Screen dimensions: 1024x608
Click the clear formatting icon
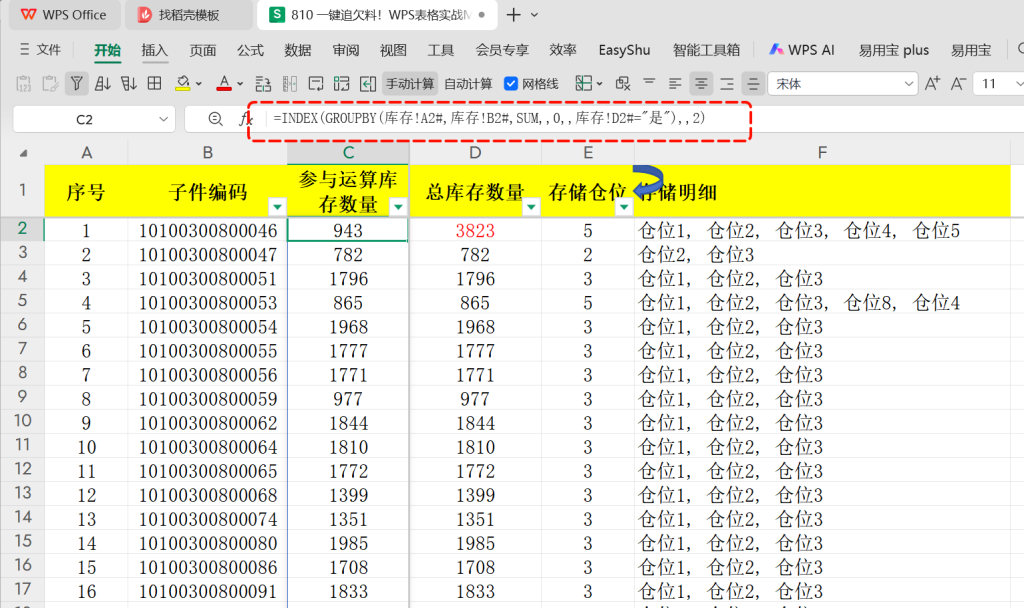coord(622,84)
